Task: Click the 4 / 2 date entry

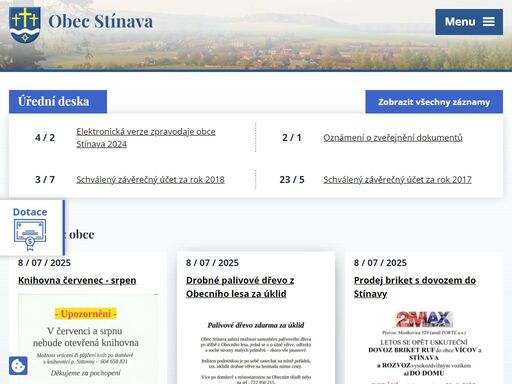Action: point(45,138)
